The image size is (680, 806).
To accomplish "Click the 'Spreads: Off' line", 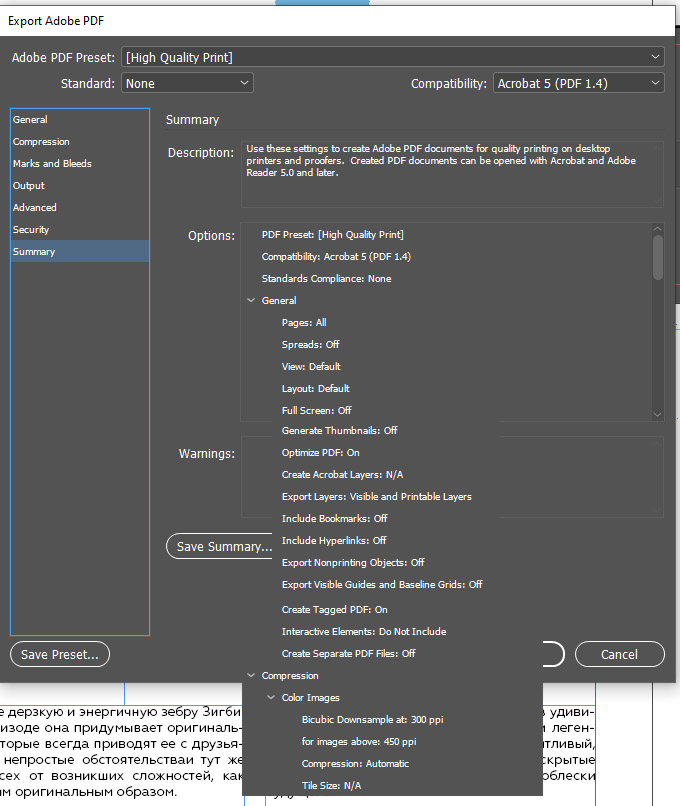I will [310, 344].
